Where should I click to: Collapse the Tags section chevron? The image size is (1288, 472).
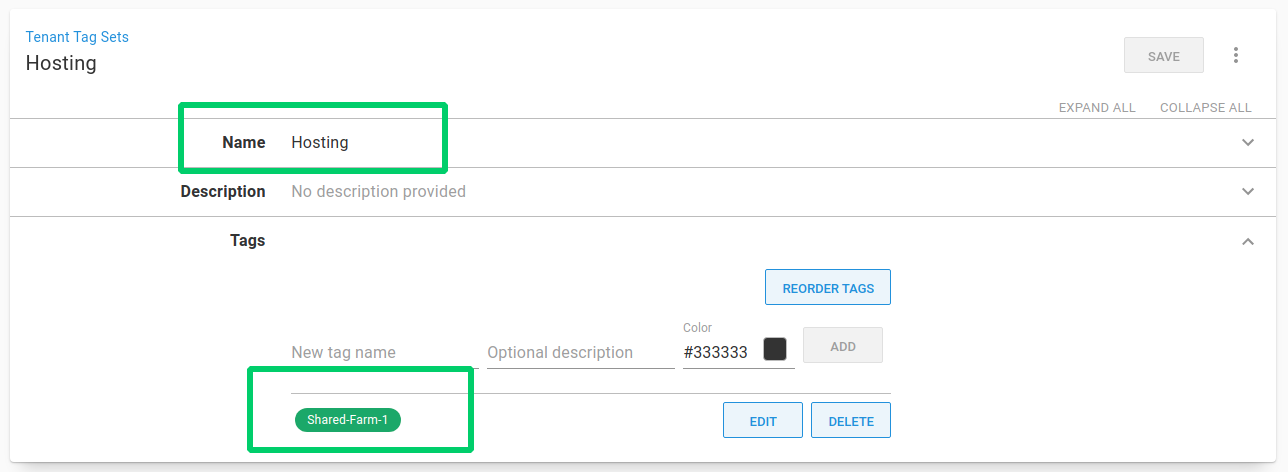(x=1247, y=241)
